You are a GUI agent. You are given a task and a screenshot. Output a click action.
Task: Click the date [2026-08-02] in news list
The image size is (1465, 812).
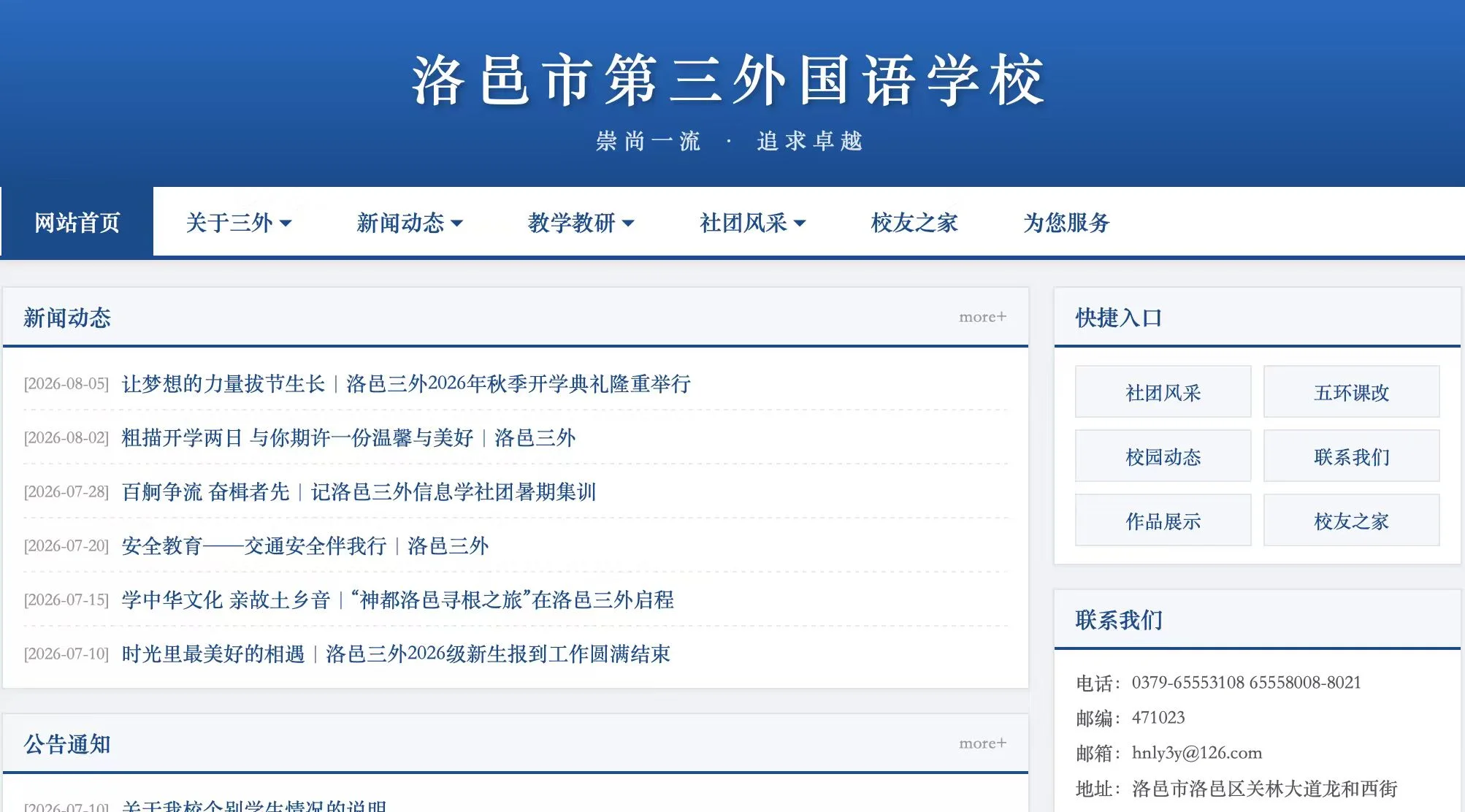(x=66, y=438)
